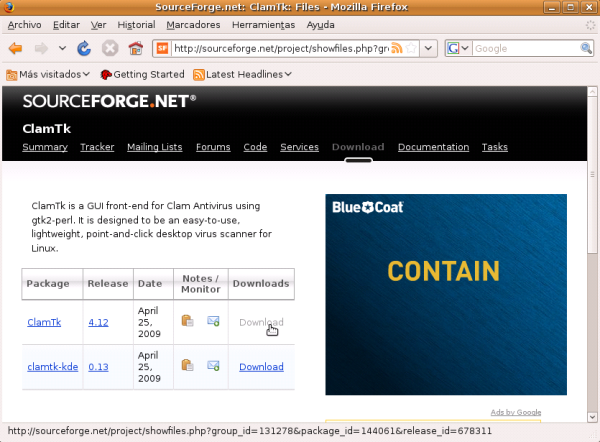Reload the current page

tap(85, 48)
